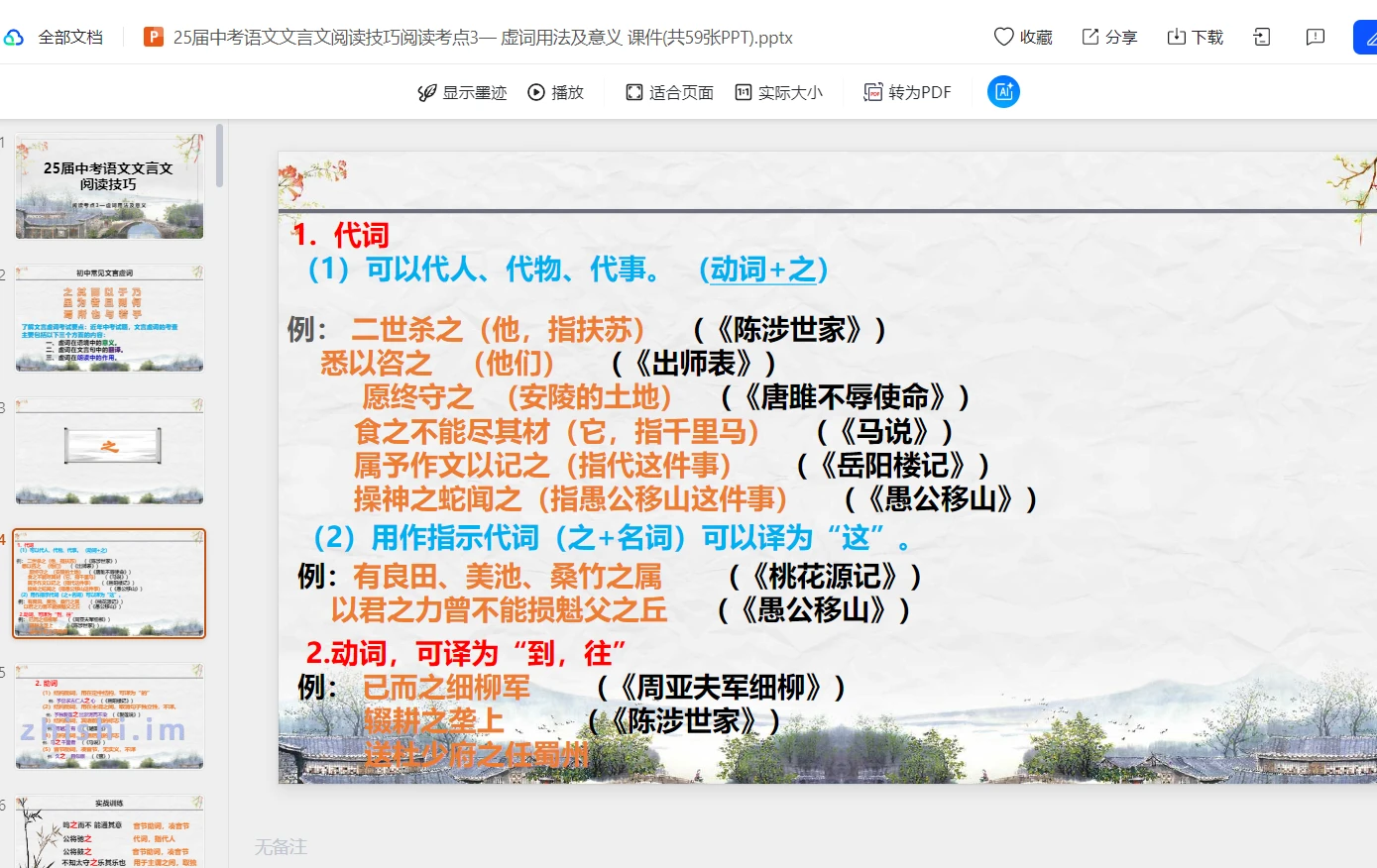Click the source 《陈涉世家》 in first example

tap(789, 329)
